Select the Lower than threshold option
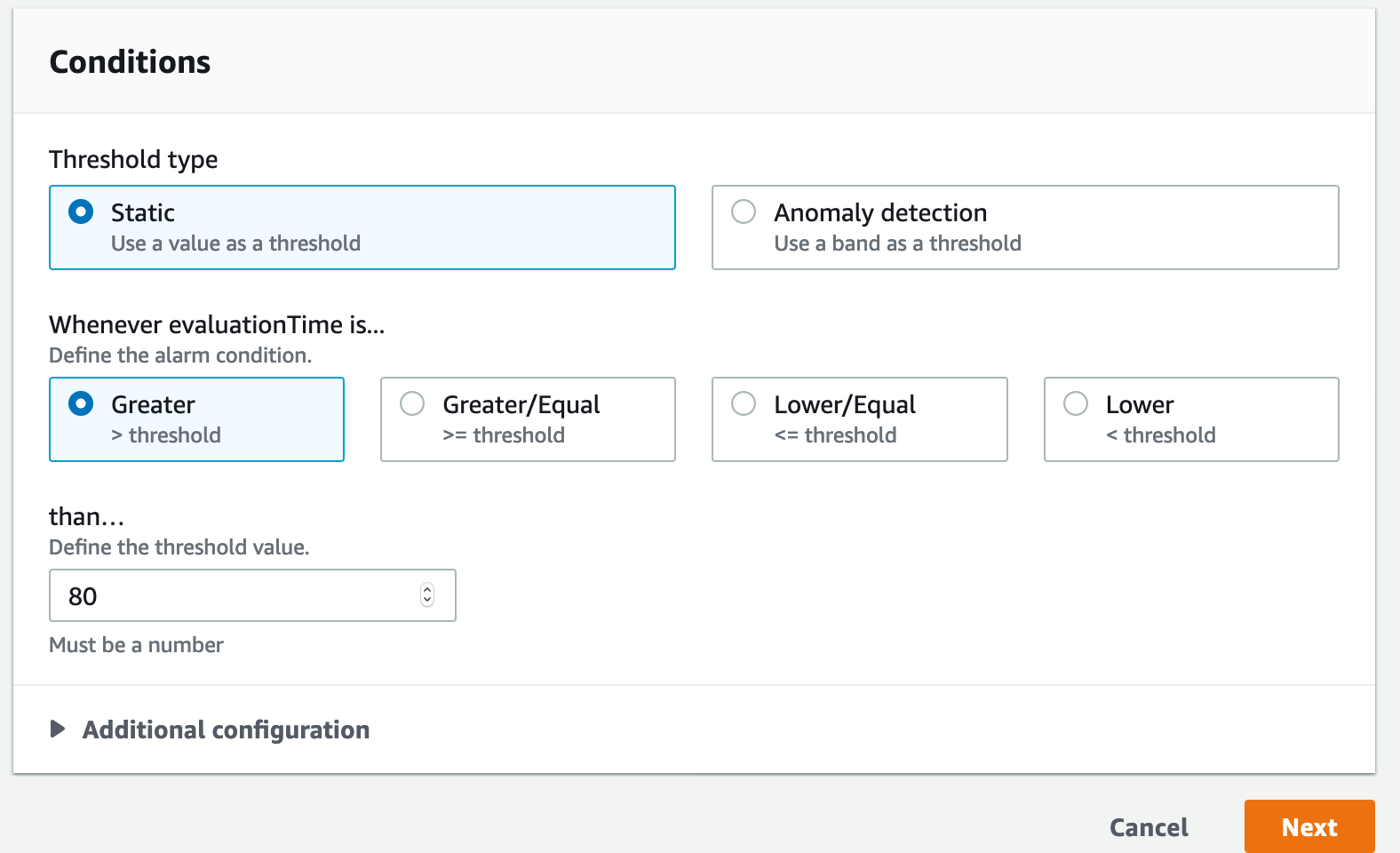The height and width of the screenshot is (853, 1400). pyautogui.click(x=1076, y=403)
